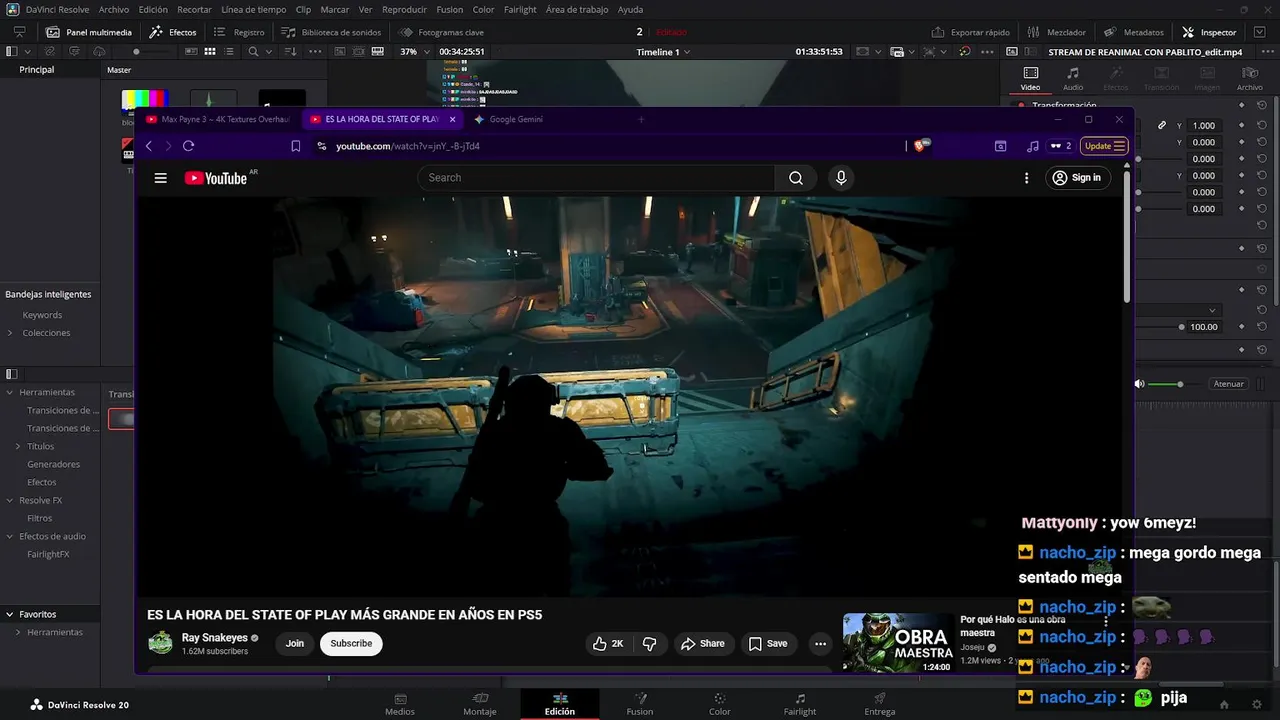
Task: Open the Mezclador audio mixer
Action: (x=1056, y=32)
